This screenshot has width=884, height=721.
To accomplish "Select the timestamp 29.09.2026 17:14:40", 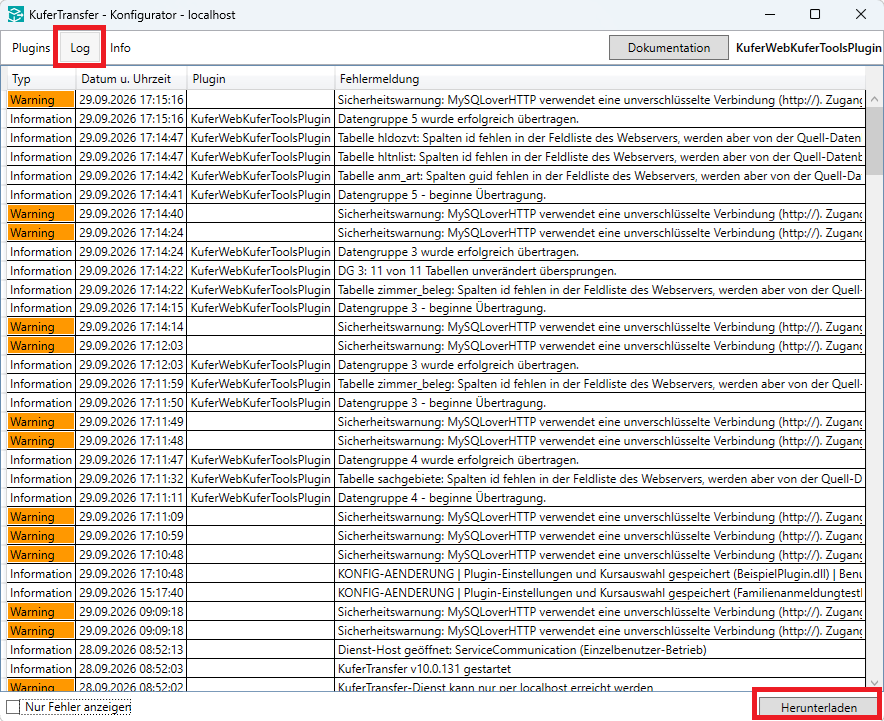I will [x=131, y=214].
